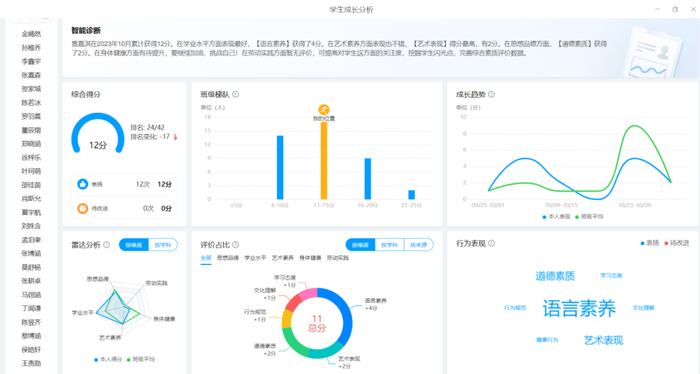700x374 pixels.
Task: Select student 陈若冰 in the list
Action: pyautogui.click(x=31, y=103)
